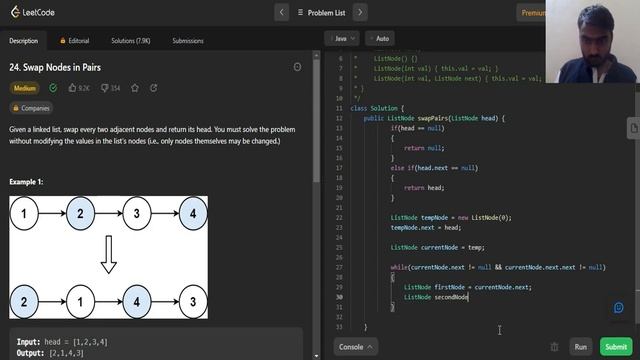Add problem to favorites star
Screen dimensions: 640x360
[135, 88]
